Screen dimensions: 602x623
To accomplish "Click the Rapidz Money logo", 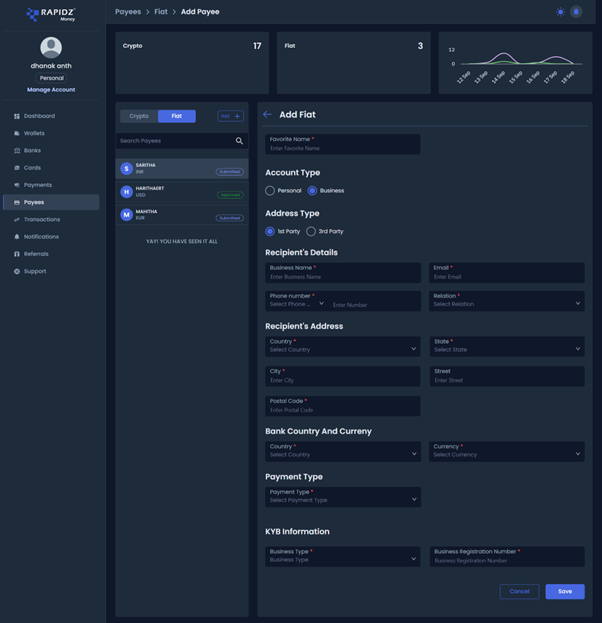I will click(x=51, y=14).
